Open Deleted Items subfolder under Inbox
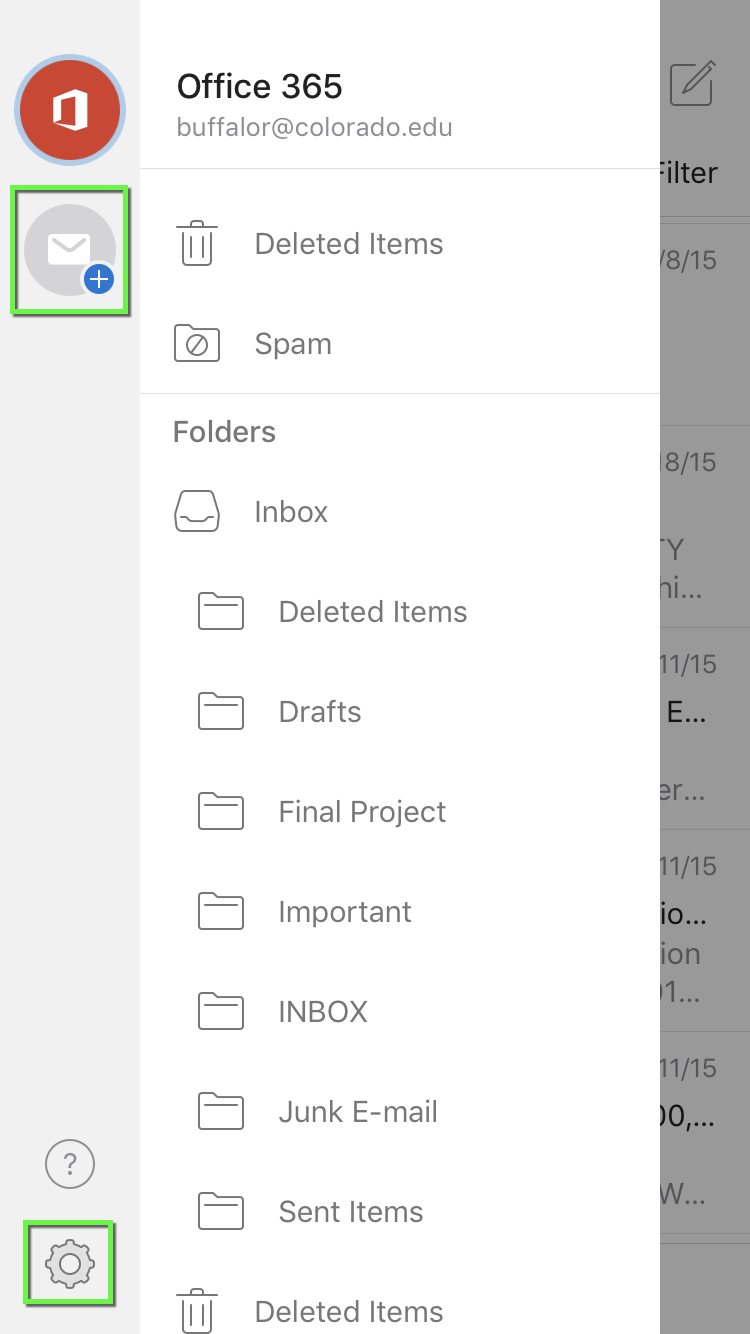750x1334 pixels. click(373, 612)
